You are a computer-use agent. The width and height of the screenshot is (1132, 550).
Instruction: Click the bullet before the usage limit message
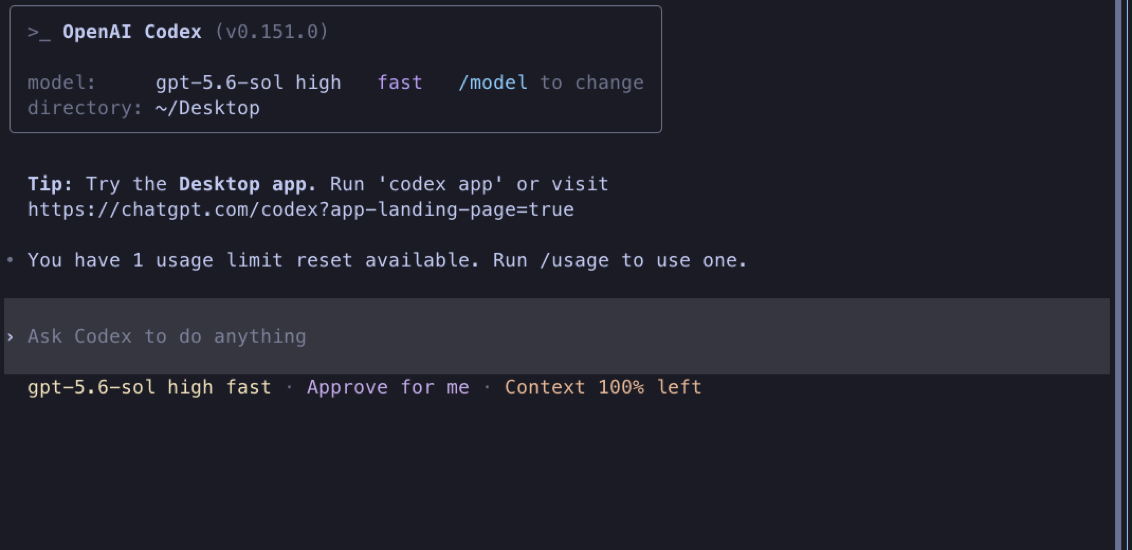[x=10, y=260]
